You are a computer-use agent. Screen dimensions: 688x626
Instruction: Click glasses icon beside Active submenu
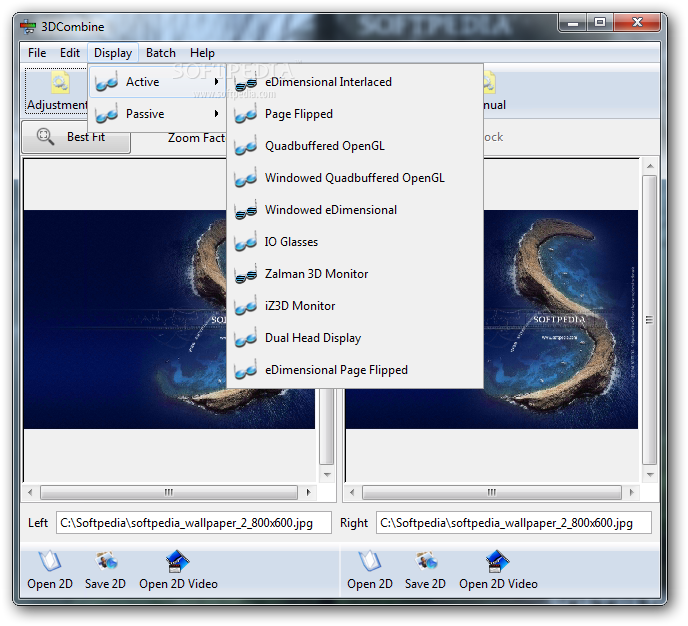point(107,82)
